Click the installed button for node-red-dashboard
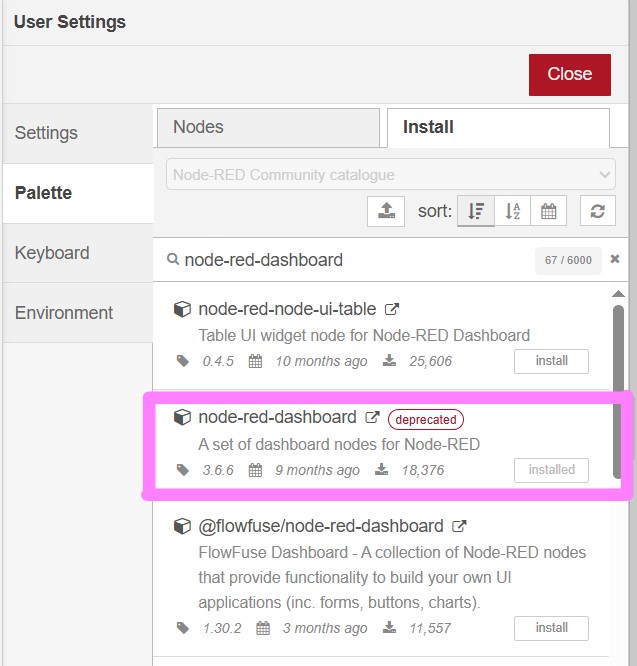 click(x=551, y=470)
